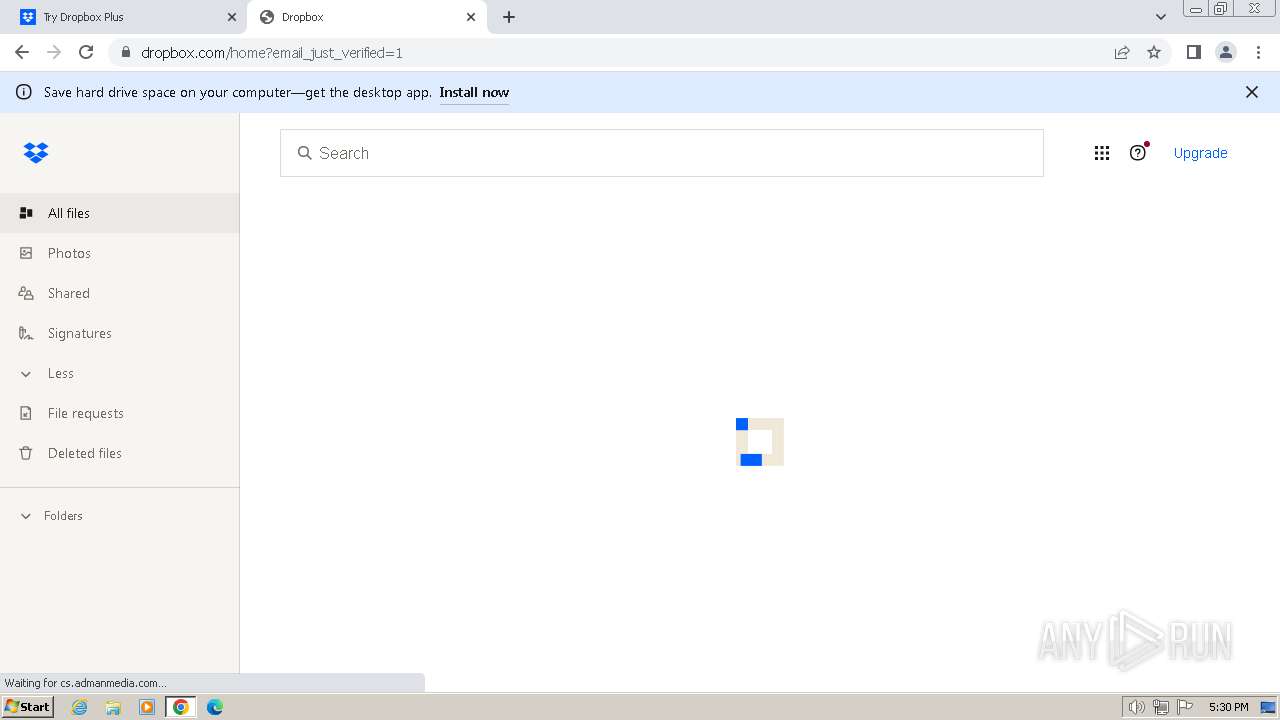Open File requests in sidebar
This screenshot has width=1280, height=720.
pyautogui.click(x=119, y=413)
